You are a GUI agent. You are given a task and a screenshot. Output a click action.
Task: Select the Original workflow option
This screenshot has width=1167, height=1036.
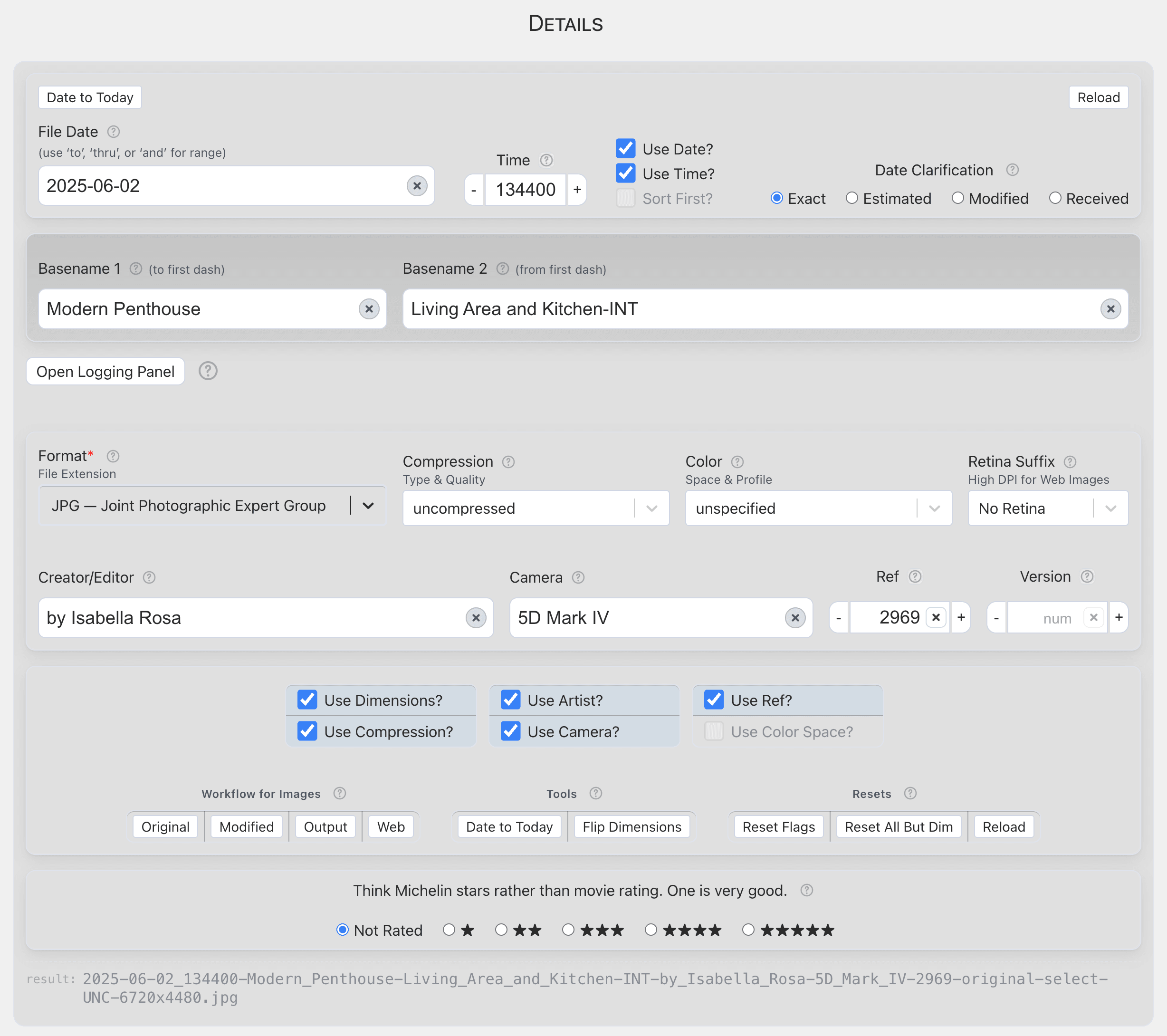click(165, 826)
